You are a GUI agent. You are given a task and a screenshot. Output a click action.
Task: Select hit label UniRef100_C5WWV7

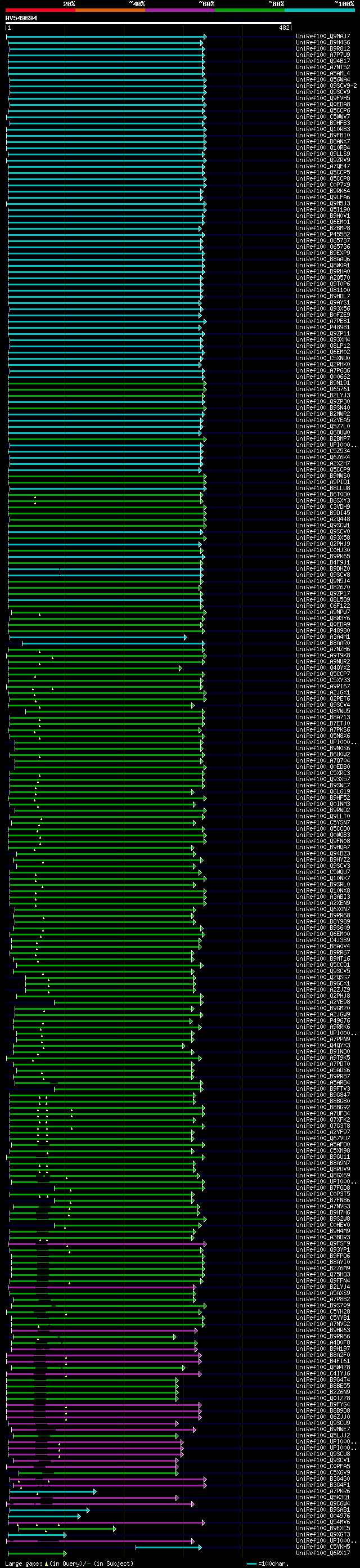pyautogui.click(x=323, y=117)
